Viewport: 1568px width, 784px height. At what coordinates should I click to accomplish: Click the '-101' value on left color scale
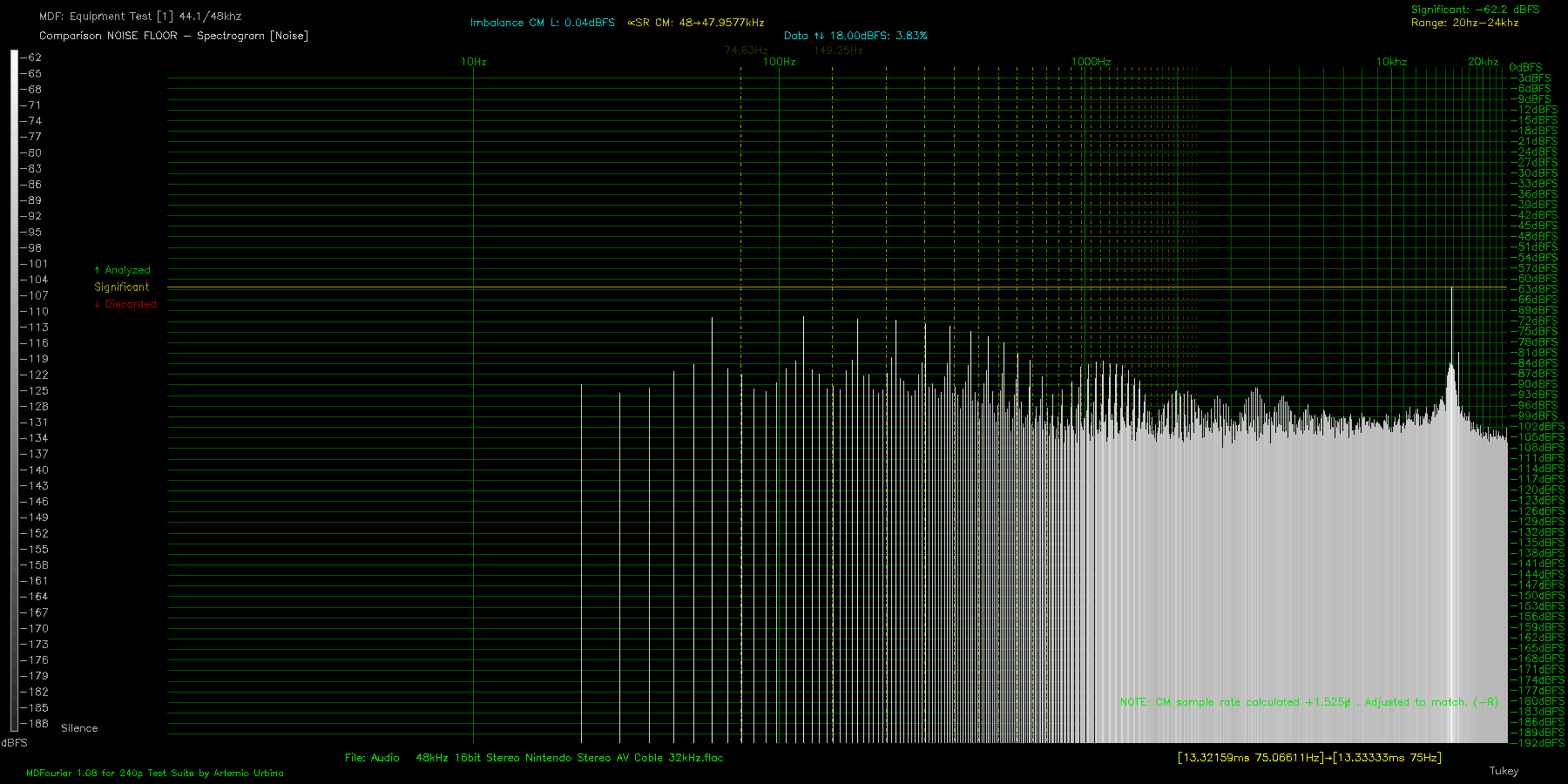[x=35, y=264]
